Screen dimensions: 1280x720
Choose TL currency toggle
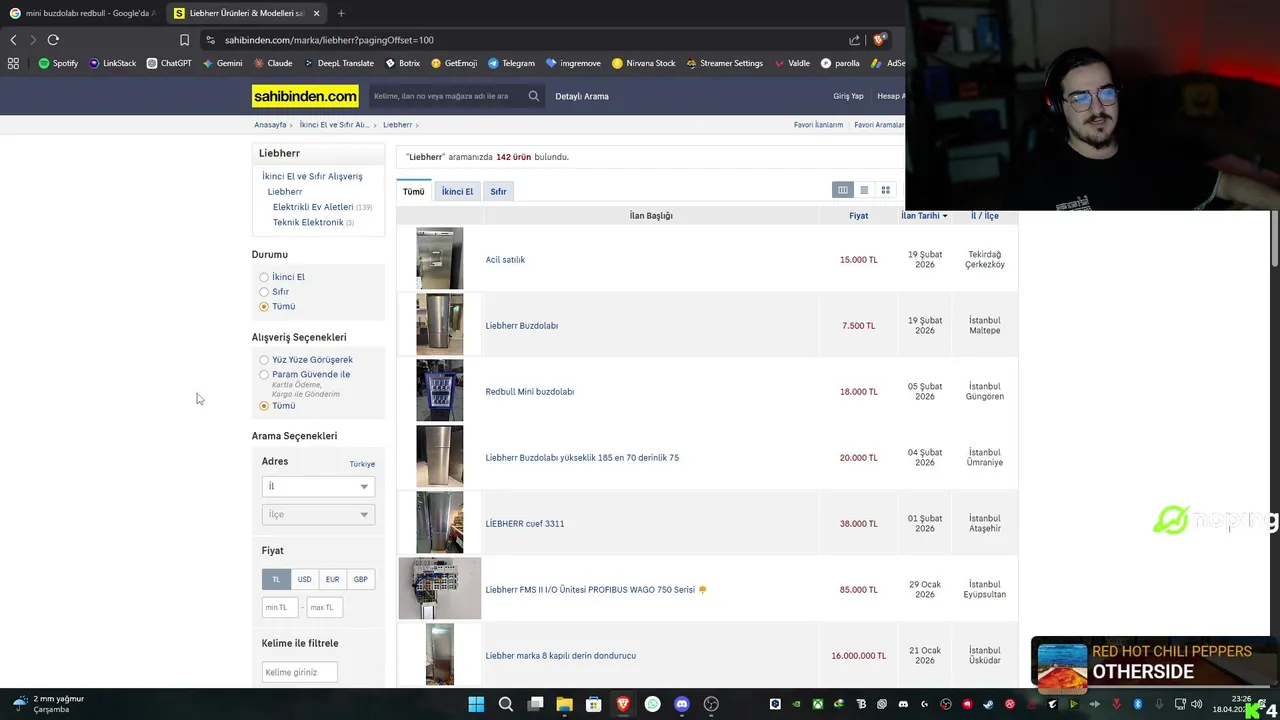point(276,579)
